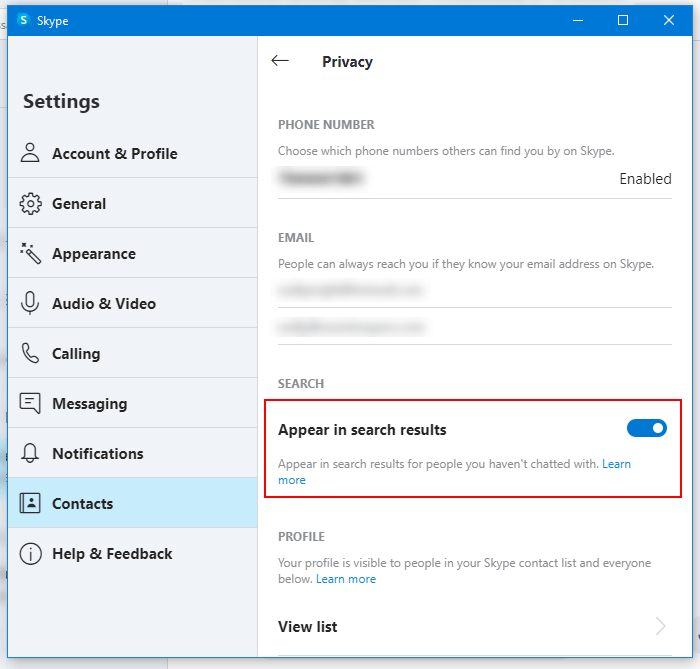Minimize the Skype window

click(578, 20)
